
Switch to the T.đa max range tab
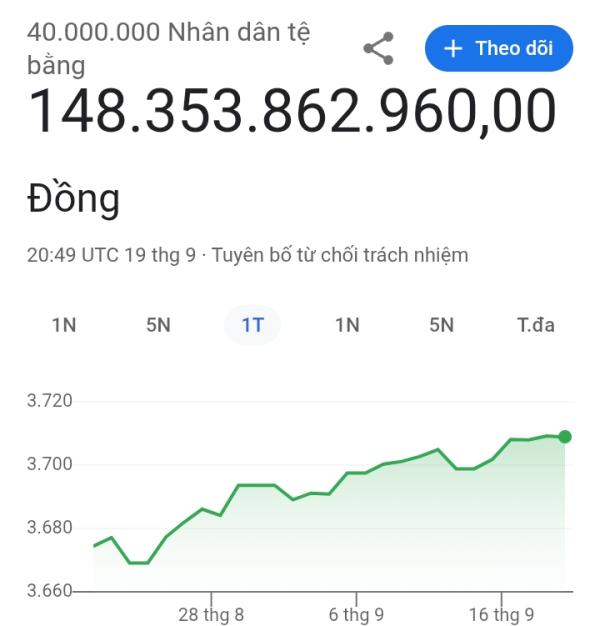point(536,324)
